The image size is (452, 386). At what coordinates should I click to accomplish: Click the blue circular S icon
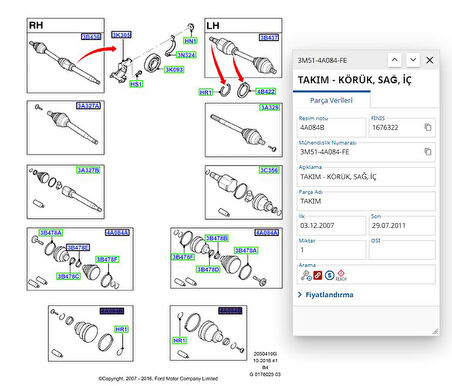pyautogui.click(x=329, y=275)
